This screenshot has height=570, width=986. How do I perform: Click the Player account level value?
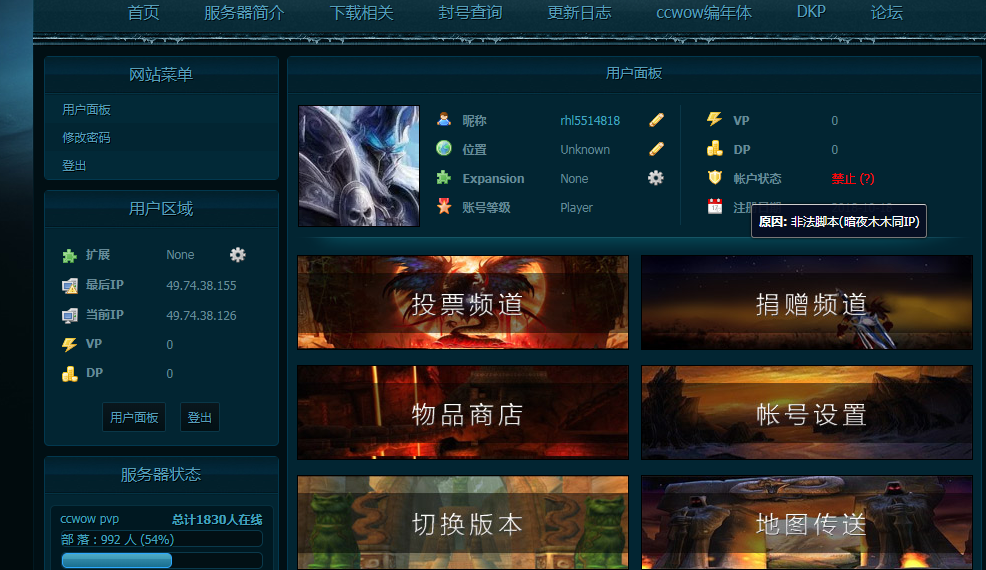[x=576, y=208]
